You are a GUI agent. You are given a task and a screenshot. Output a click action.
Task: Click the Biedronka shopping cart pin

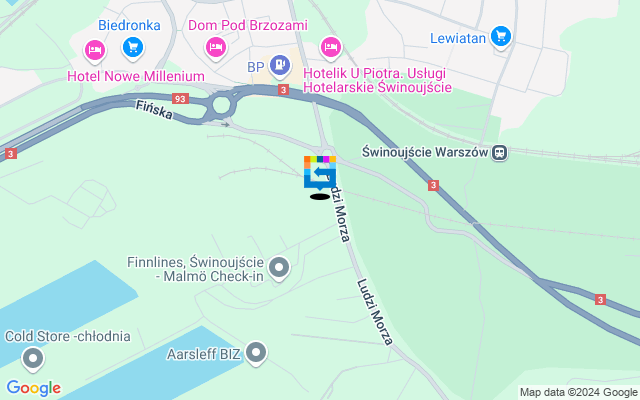click(133, 48)
